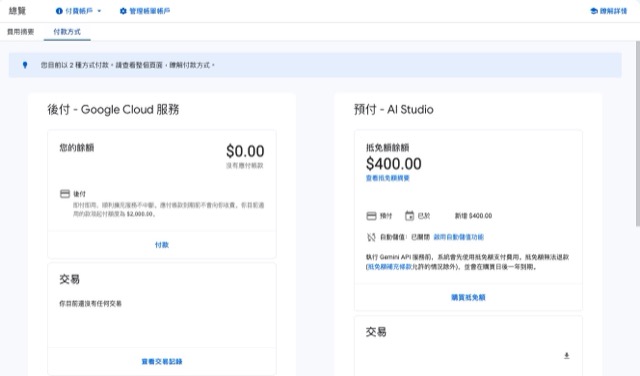Open the 付費帳戶 billing account dropdown

point(78,11)
